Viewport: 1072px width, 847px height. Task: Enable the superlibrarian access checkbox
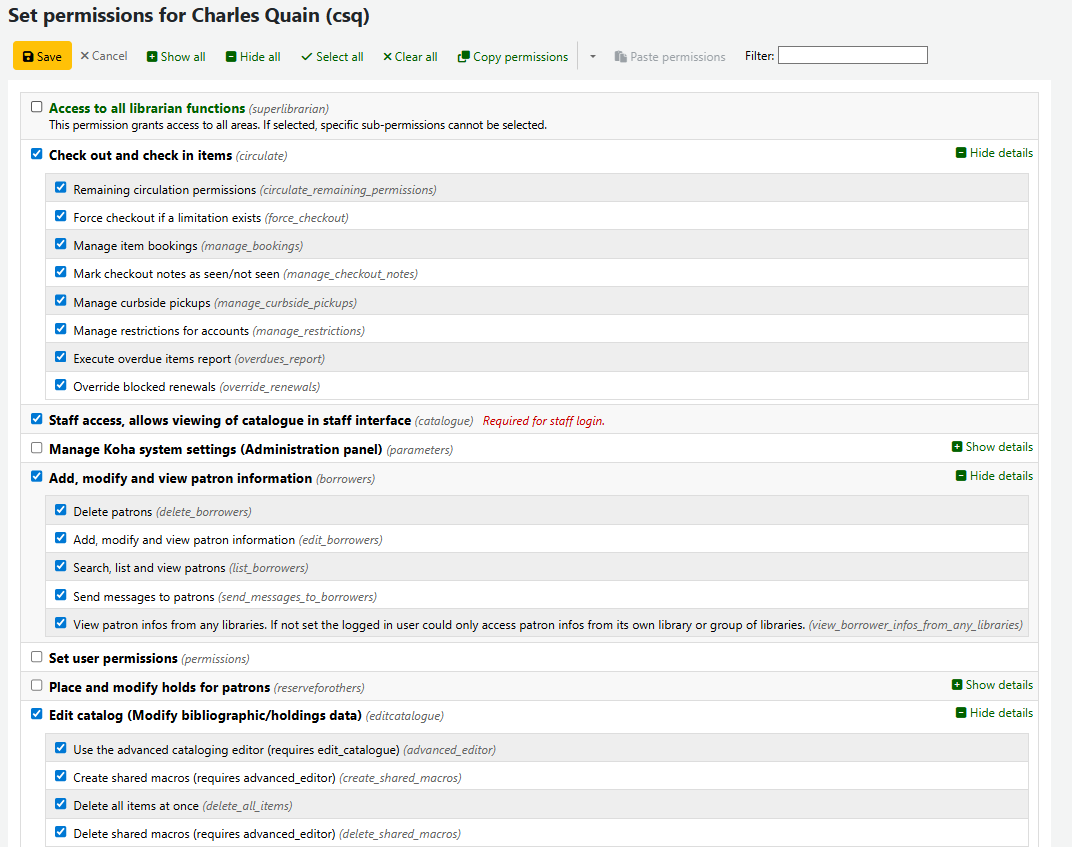(37, 107)
